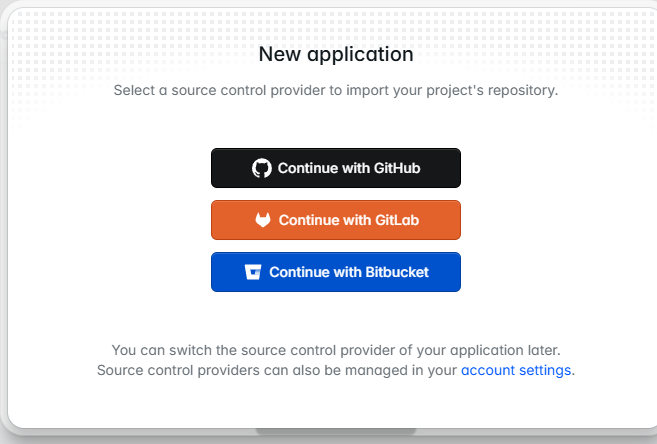Click the 'Continue with Bitbucket' label text
This screenshot has height=444, width=657.
coord(349,272)
